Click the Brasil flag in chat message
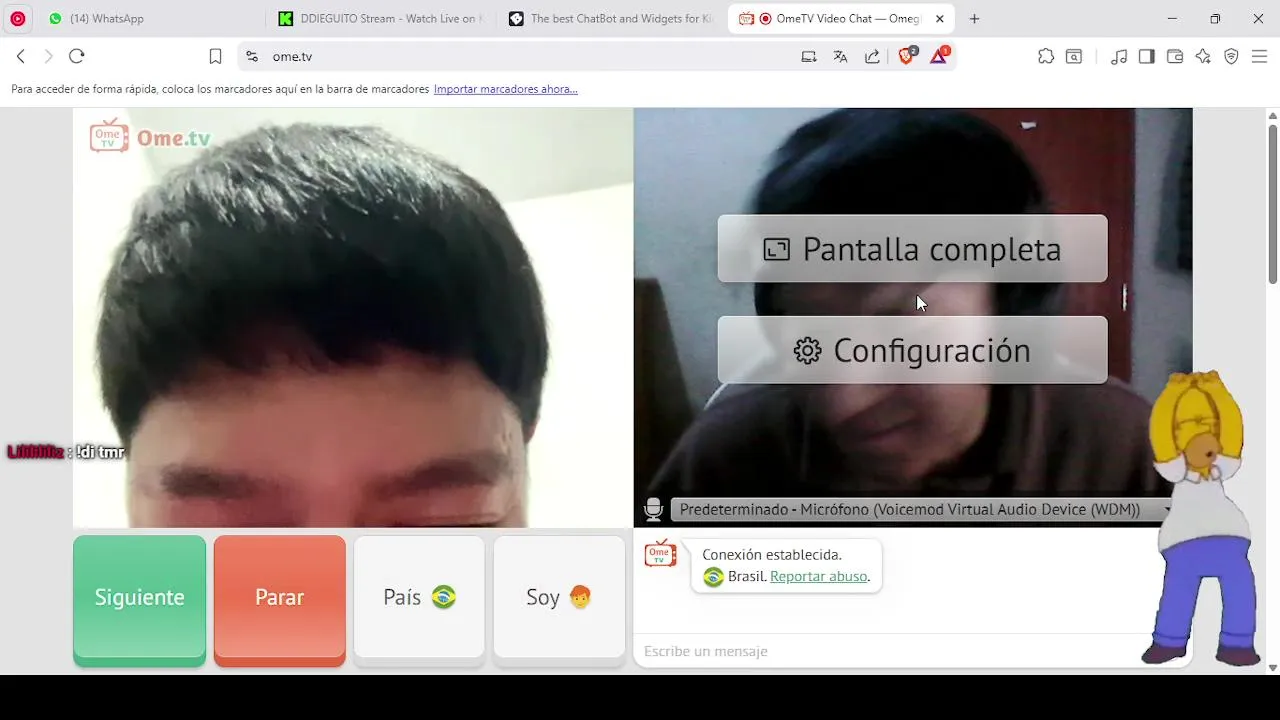The image size is (1280, 720). coord(713,577)
